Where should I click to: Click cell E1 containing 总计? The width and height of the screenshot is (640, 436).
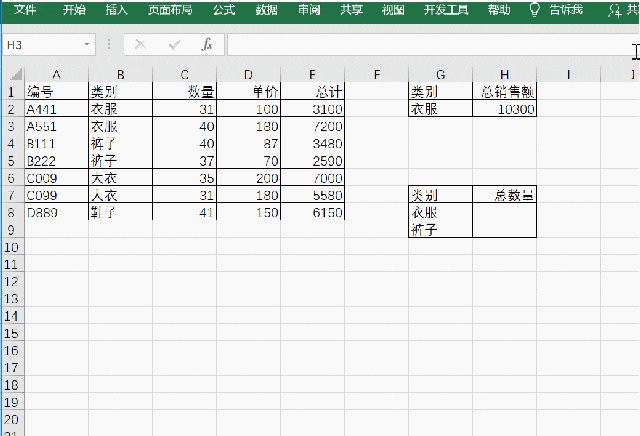[313, 92]
